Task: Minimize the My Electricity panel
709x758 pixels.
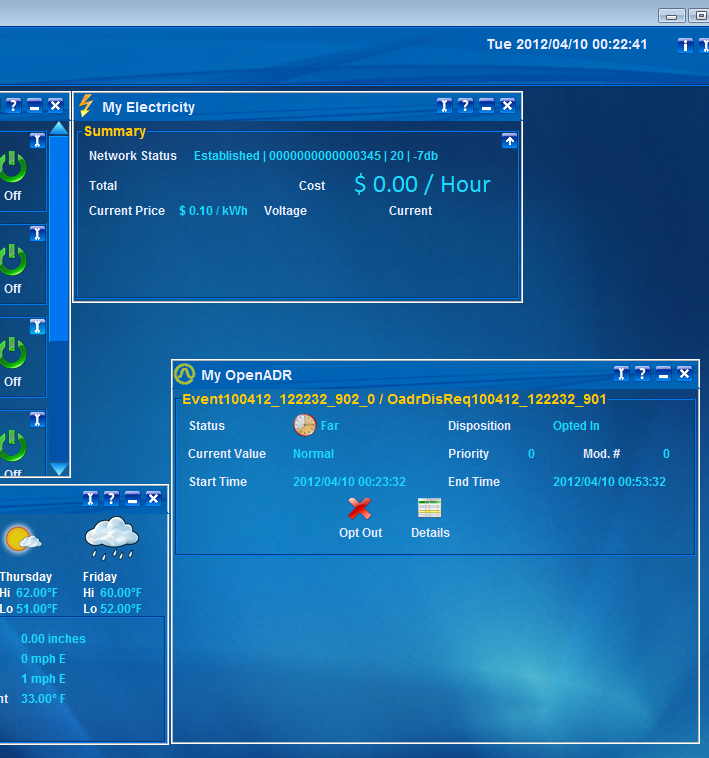Action: (486, 105)
